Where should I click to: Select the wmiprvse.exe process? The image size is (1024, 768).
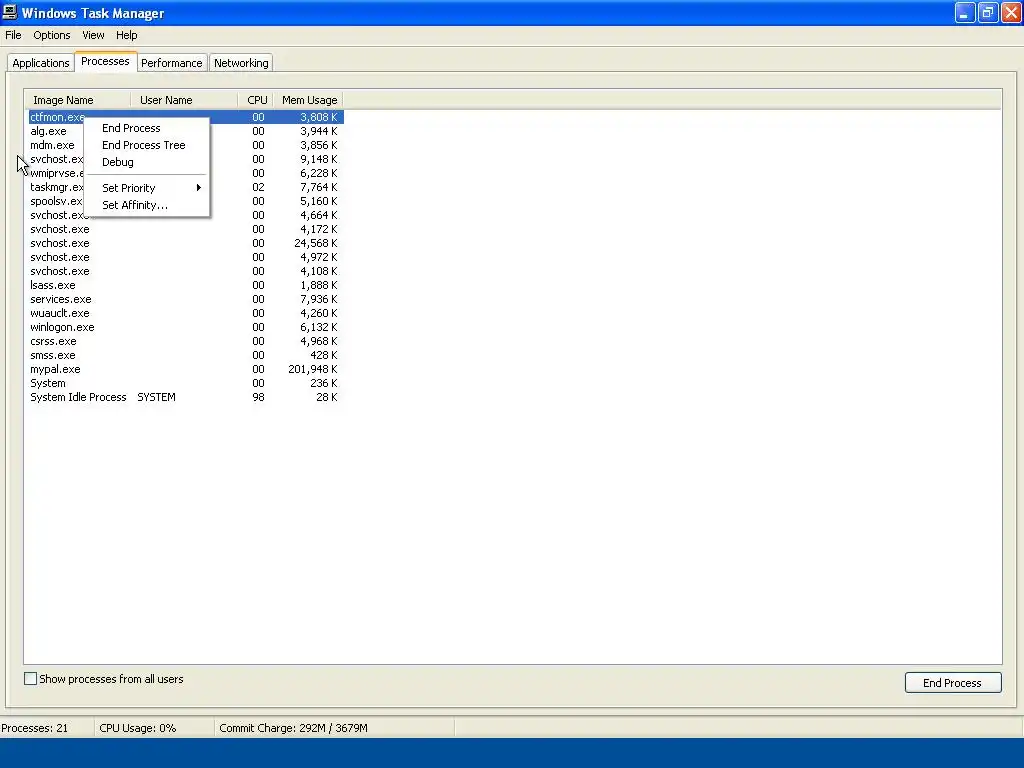click(x=185, y=173)
